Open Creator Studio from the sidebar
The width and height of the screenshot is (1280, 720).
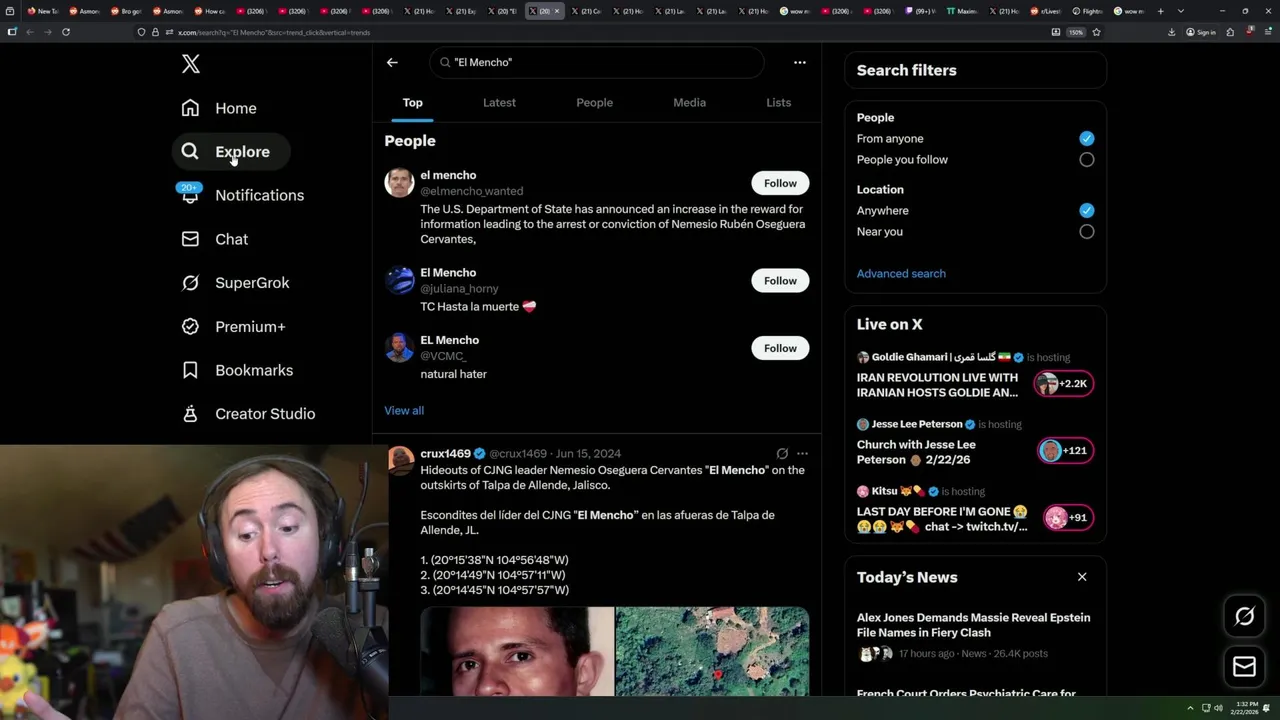coord(248,414)
